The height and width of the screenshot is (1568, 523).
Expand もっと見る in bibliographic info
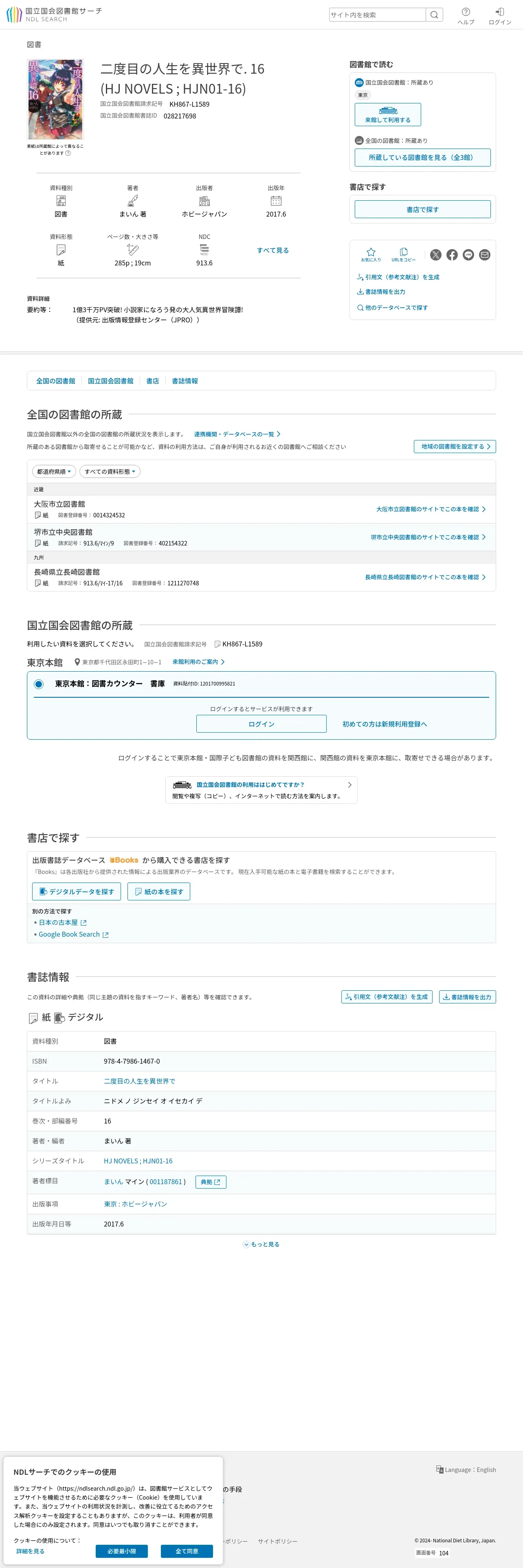(262, 1244)
